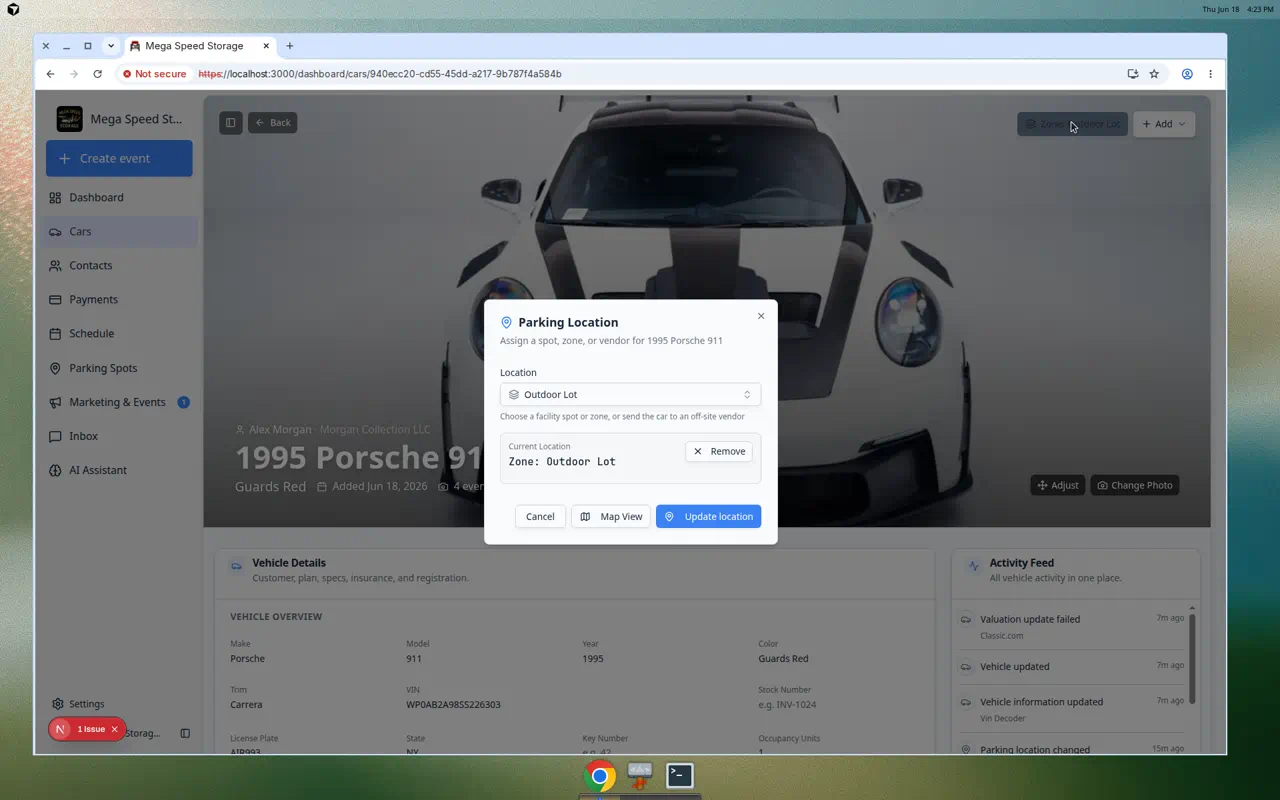Click the Mega Speed Storage logo
The height and width of the screenshot is (800, 1280).
[69, 119]
